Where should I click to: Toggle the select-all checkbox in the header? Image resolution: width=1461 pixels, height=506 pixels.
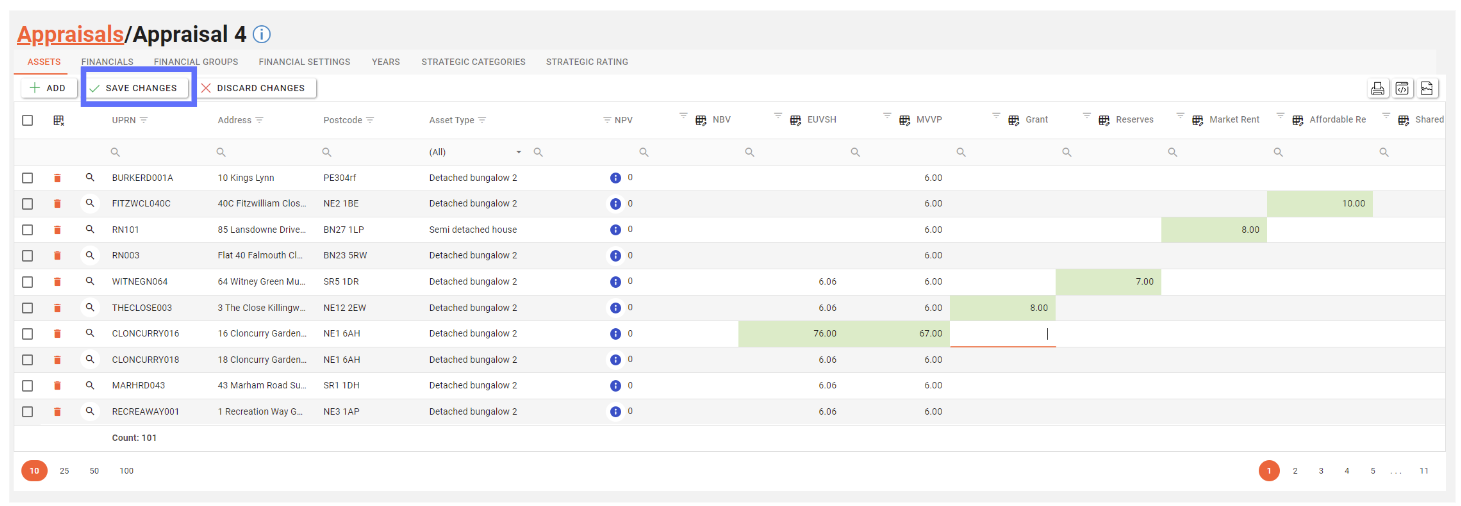(x=28, y=120)
